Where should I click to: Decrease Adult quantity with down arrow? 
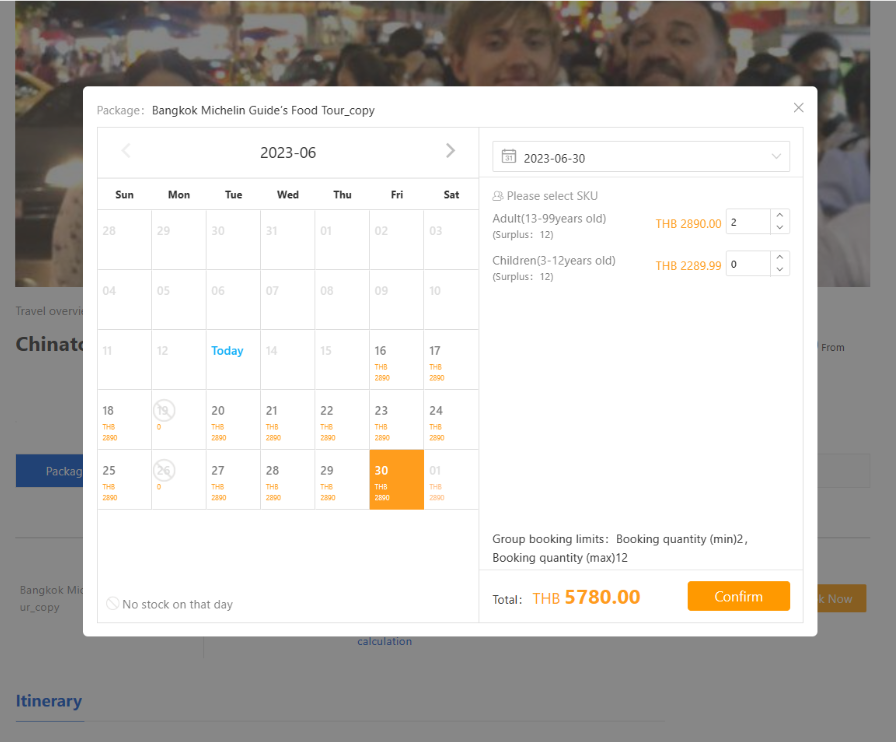780,229
